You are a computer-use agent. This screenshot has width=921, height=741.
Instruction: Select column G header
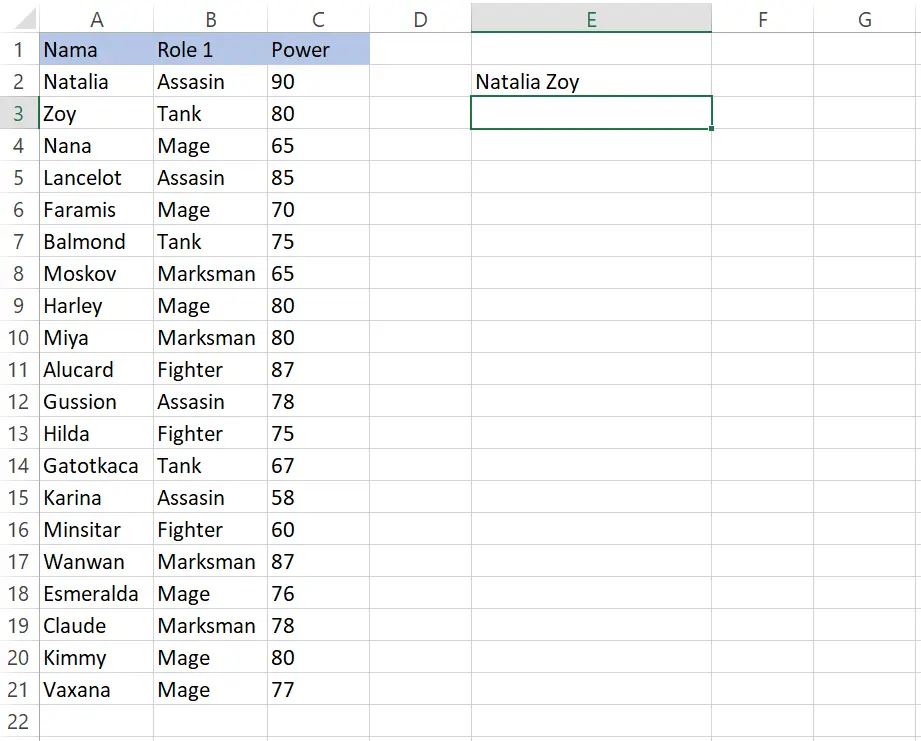[x=865, y=18]
